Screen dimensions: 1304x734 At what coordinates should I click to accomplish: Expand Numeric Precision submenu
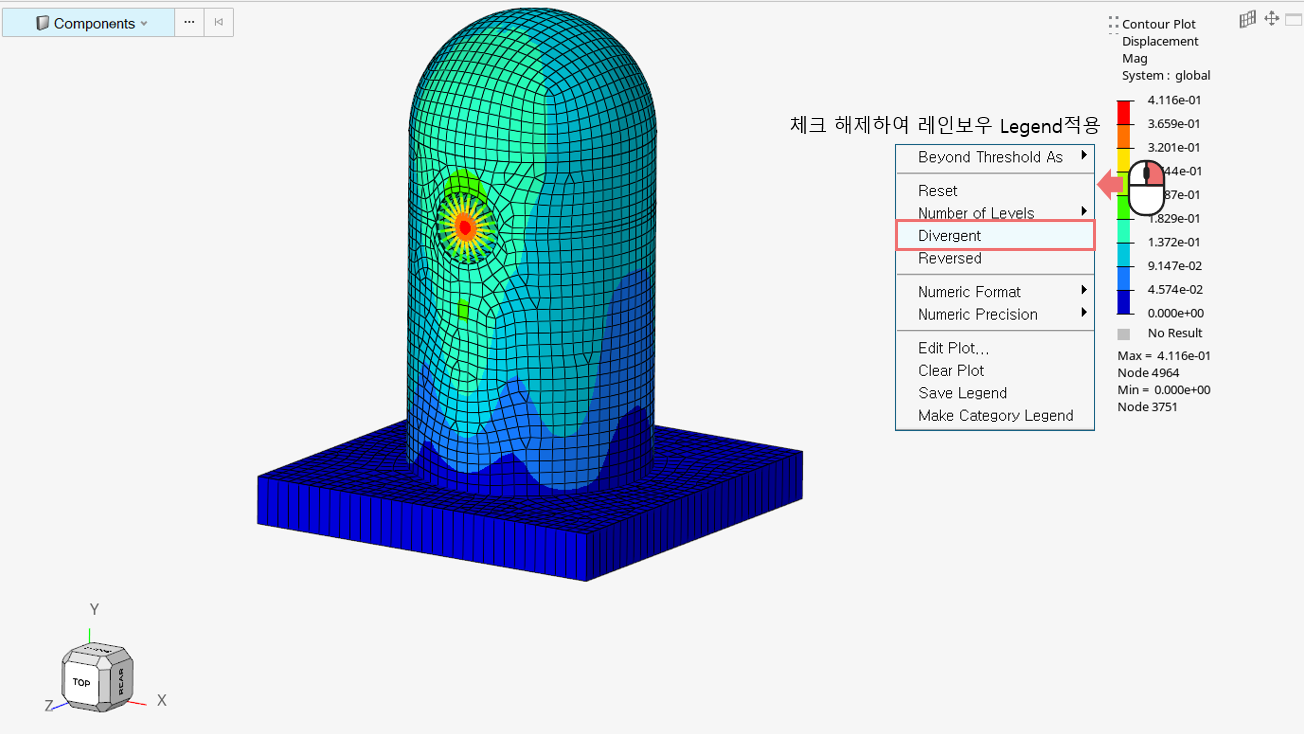point(995,314)
